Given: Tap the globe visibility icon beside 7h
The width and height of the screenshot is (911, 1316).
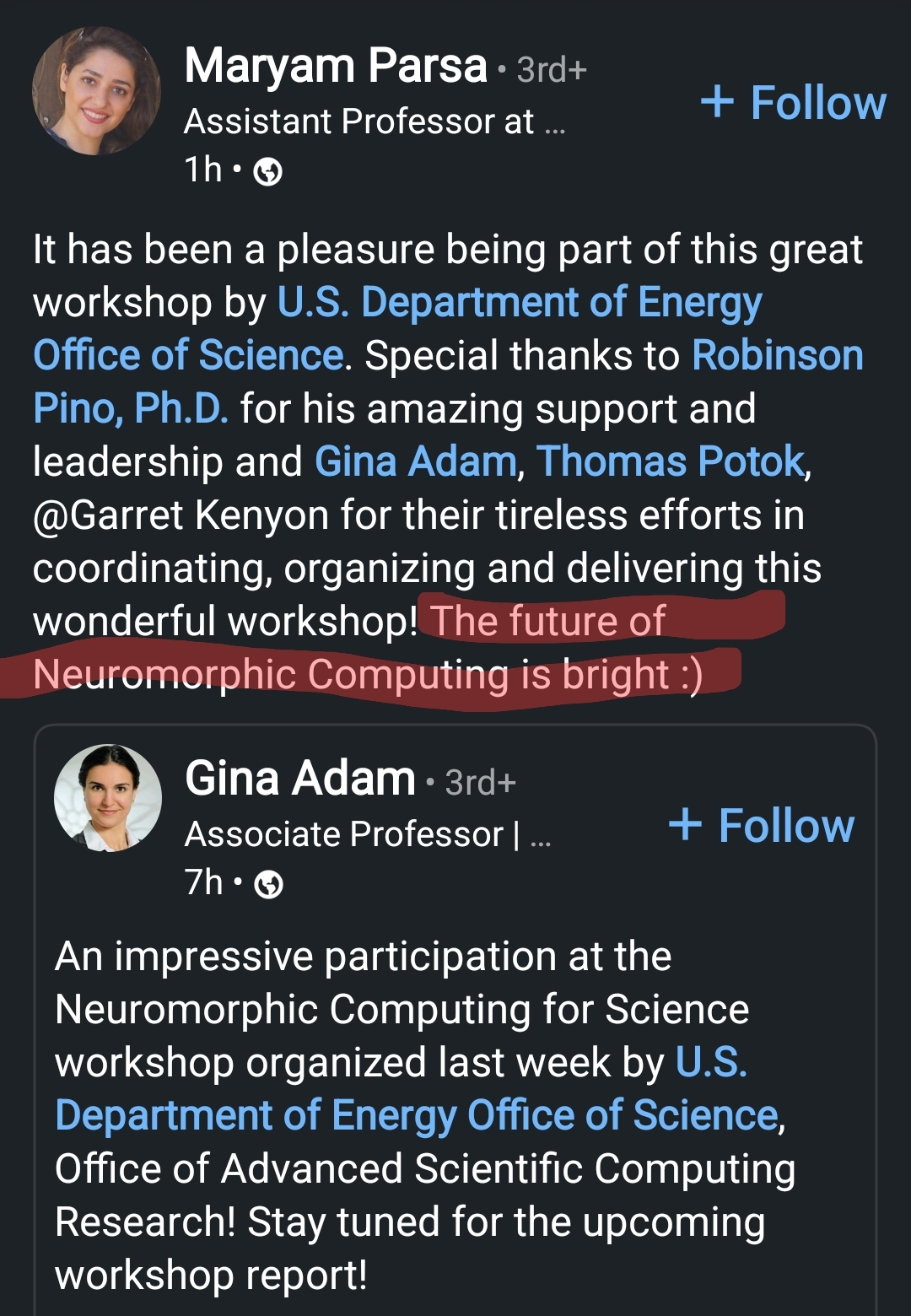Looking at the screenshot, I should point(269,885).
